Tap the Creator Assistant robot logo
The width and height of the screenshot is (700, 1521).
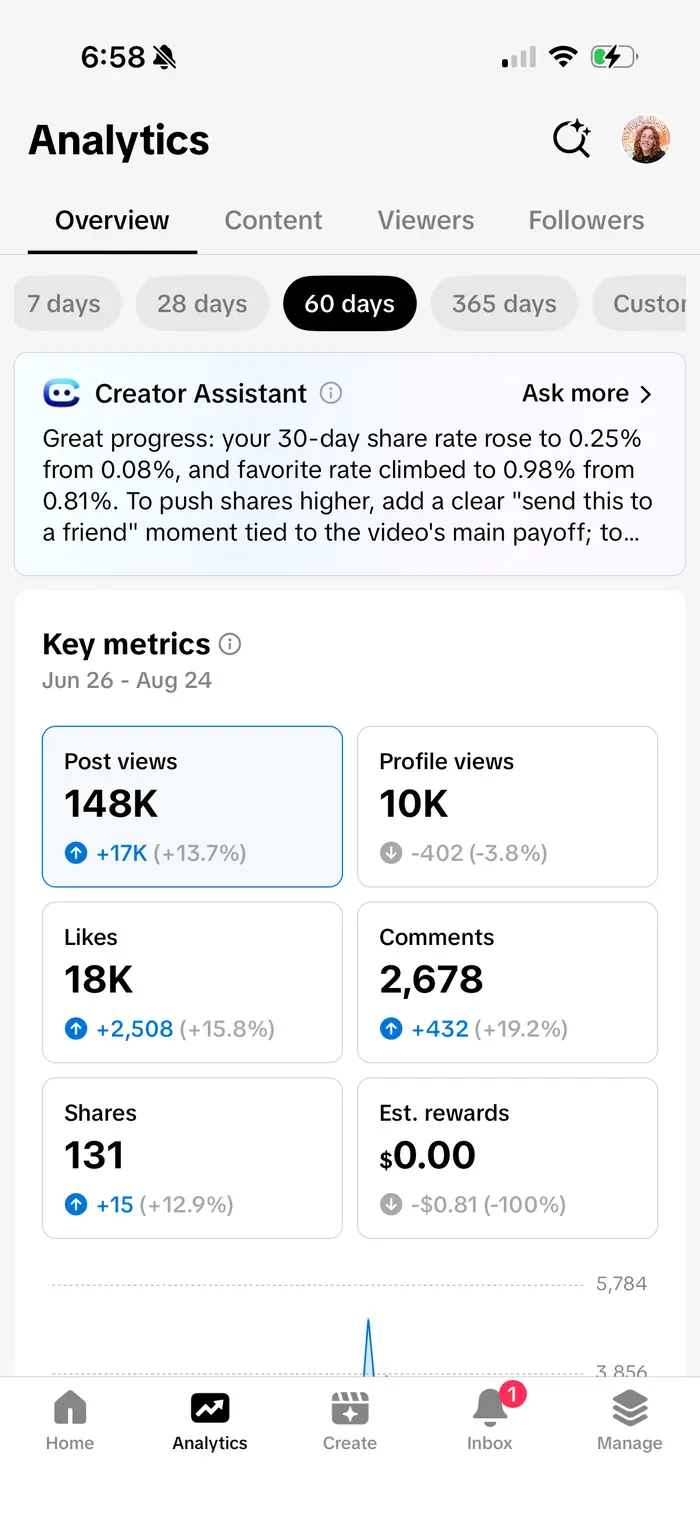[x=62, y=393]
